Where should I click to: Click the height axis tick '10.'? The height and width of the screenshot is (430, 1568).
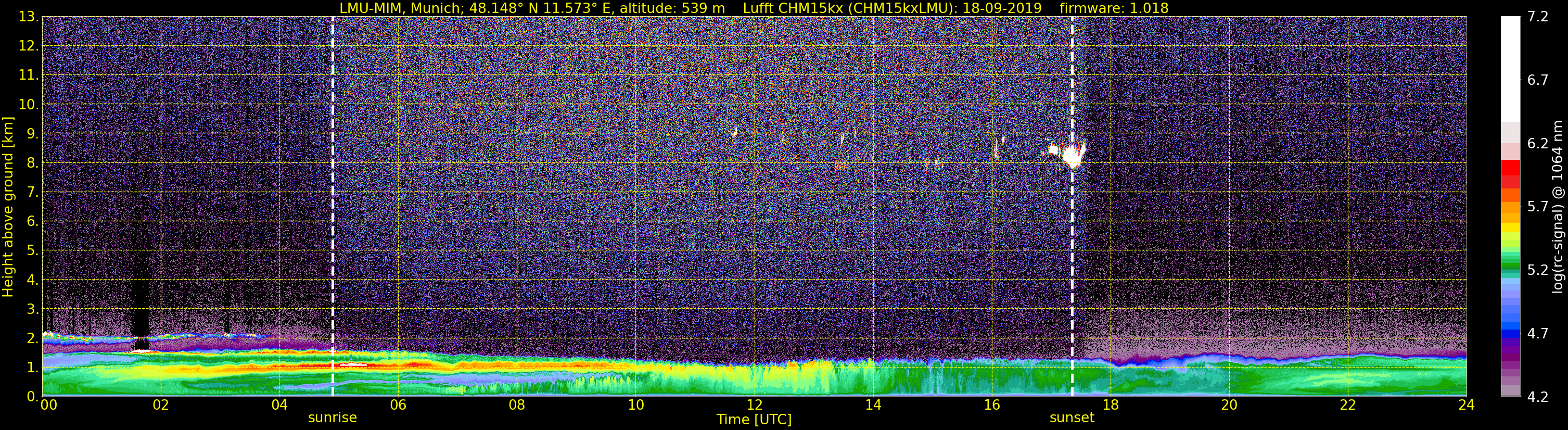(29, 104)
